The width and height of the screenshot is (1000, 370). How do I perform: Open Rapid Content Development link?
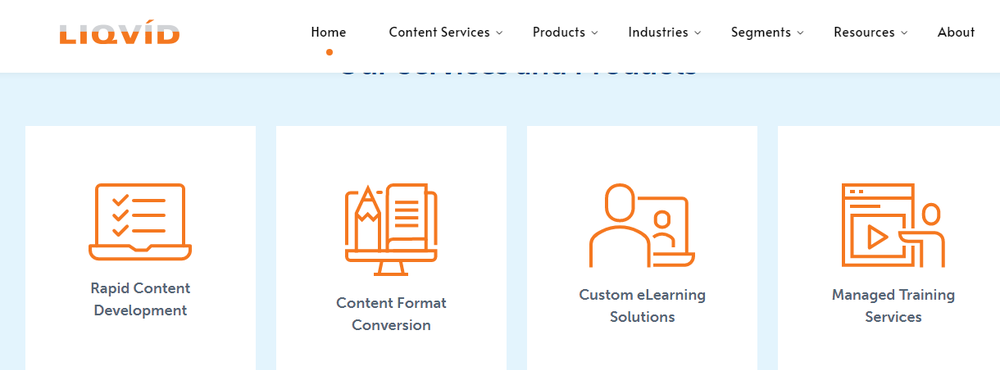coord(140,299)
